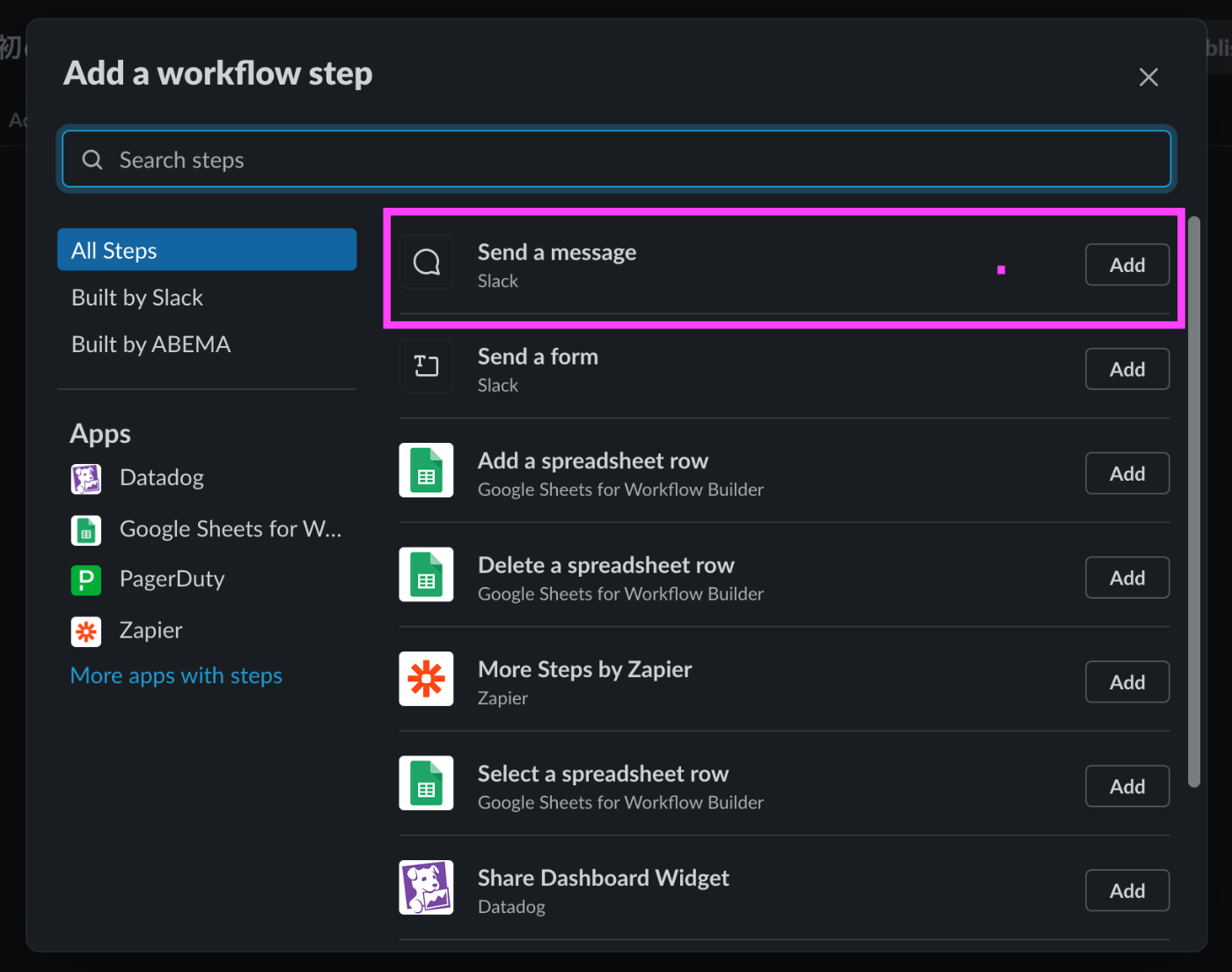Open Datadog in the Apps list
The width and height of the screenshot is (1232, 972).
tap(162, 477)
